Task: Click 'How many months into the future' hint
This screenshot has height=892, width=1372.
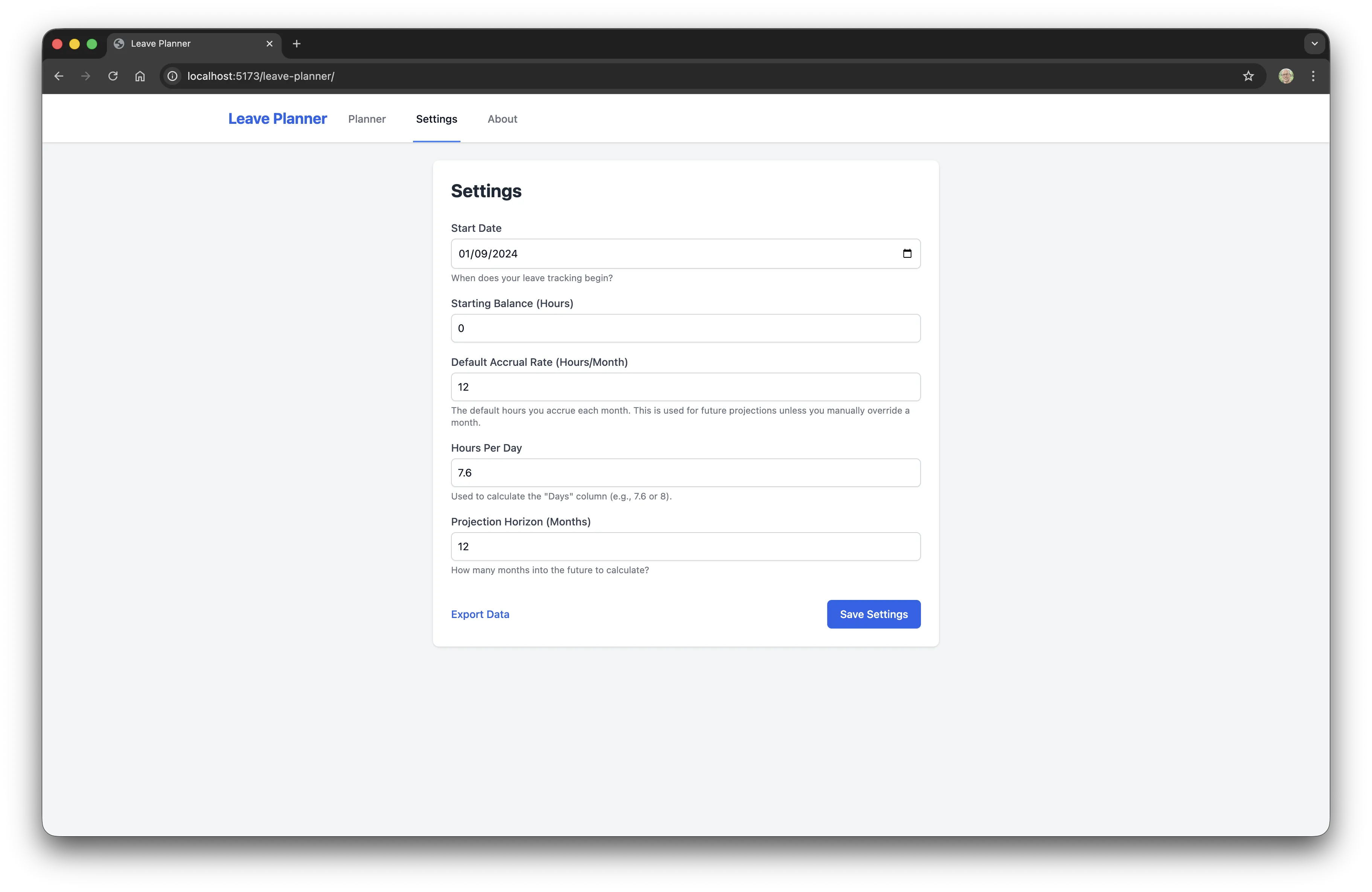Action: pyautogui.click(x=549, y=570)
